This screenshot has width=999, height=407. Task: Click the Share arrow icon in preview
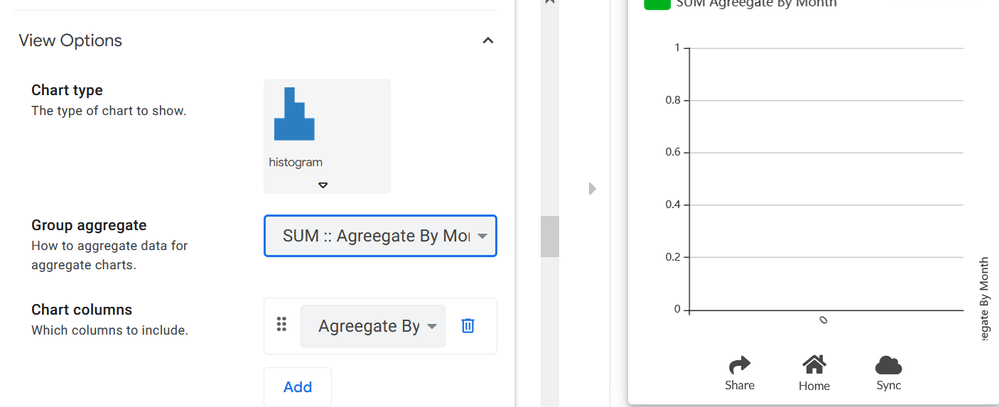click(x=740, y=366)
